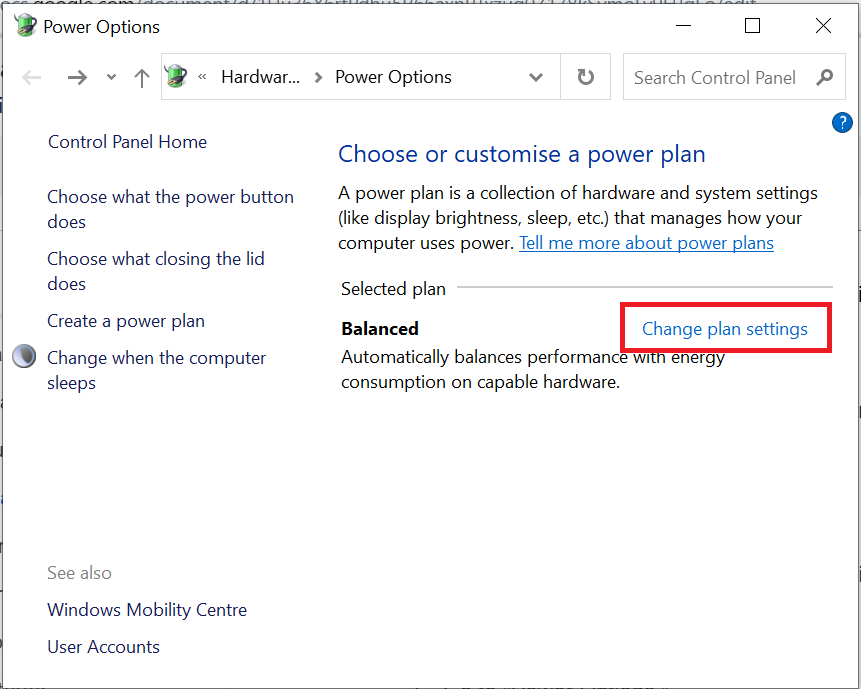
Task: Open Windows Mobility Centre
Action: [147, 610]
